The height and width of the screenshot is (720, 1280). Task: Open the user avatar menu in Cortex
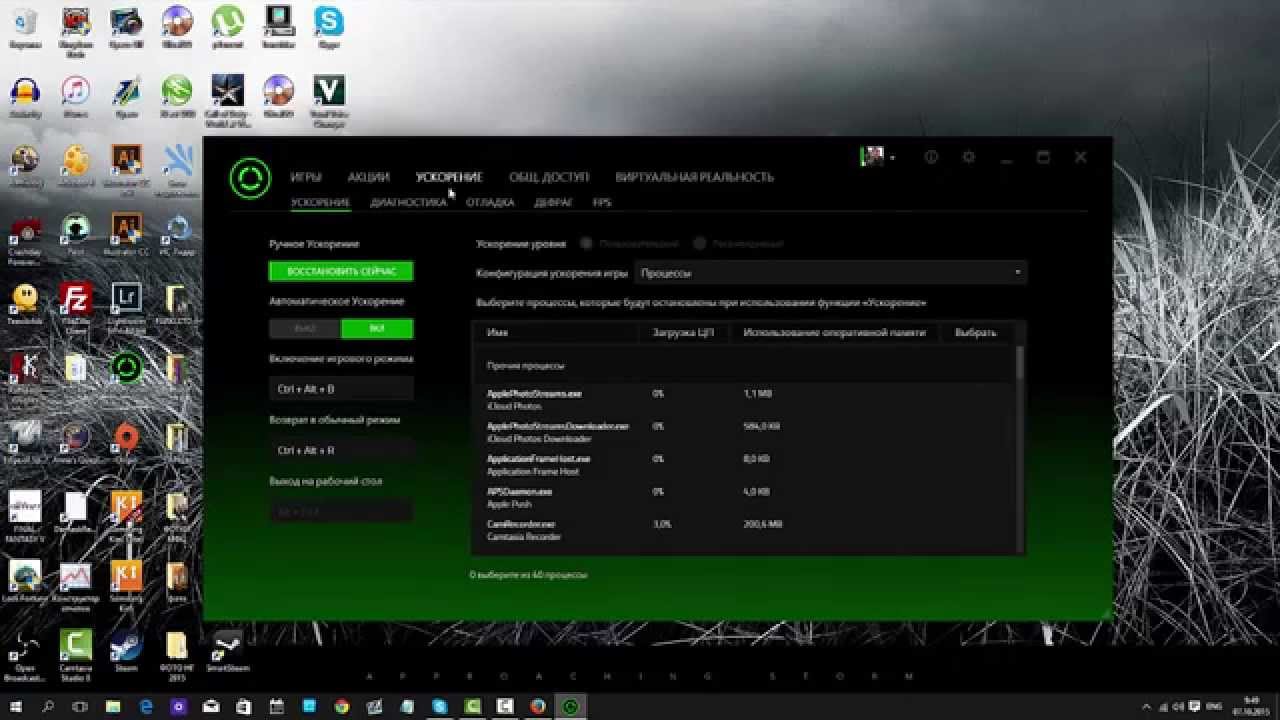point(877,157)
